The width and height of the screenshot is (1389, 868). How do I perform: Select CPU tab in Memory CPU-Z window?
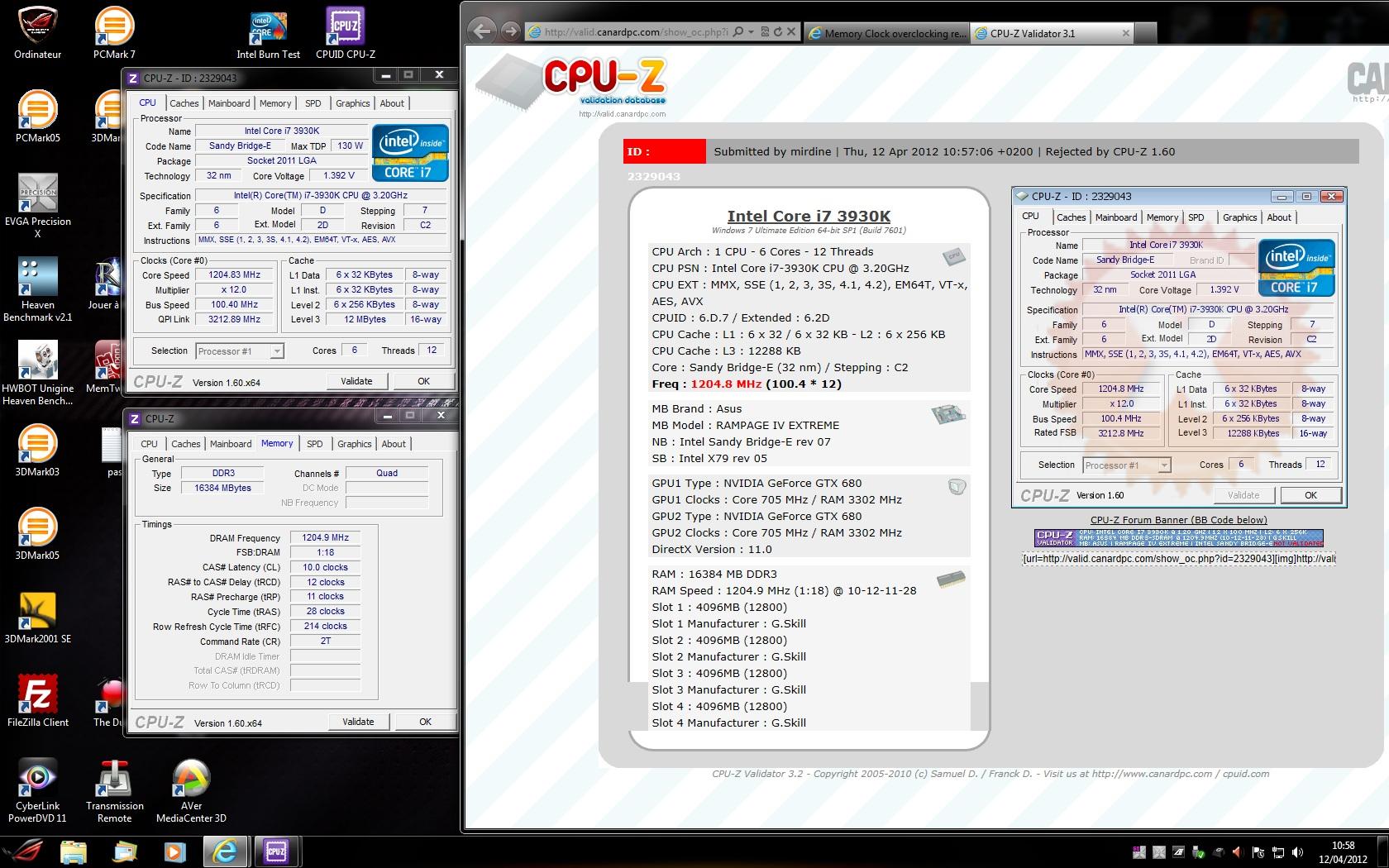pyautogui.click(x=149, y=444)
